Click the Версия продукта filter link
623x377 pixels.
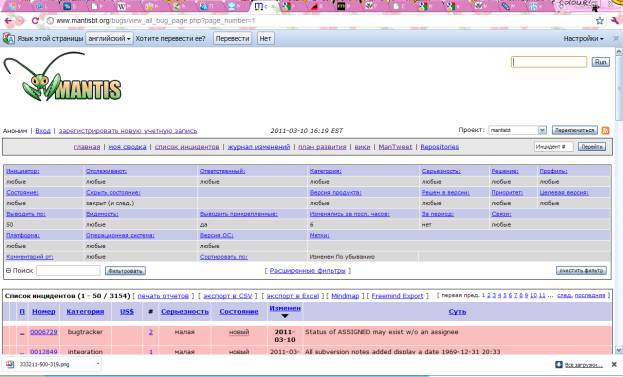[335, 193]
